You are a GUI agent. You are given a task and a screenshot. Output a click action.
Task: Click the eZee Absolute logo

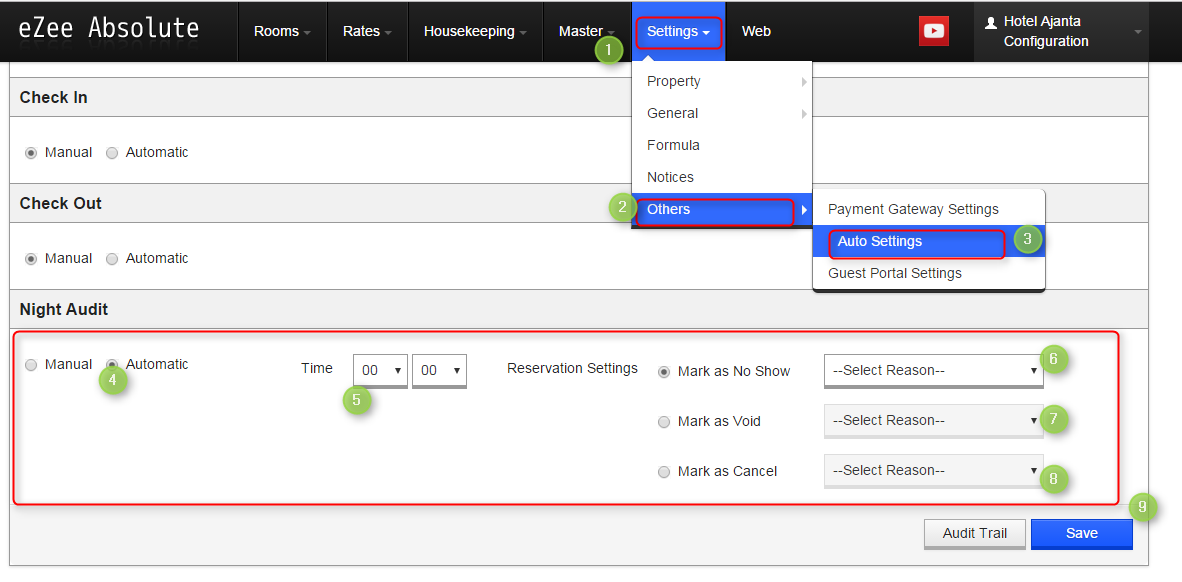coord(109,29)
